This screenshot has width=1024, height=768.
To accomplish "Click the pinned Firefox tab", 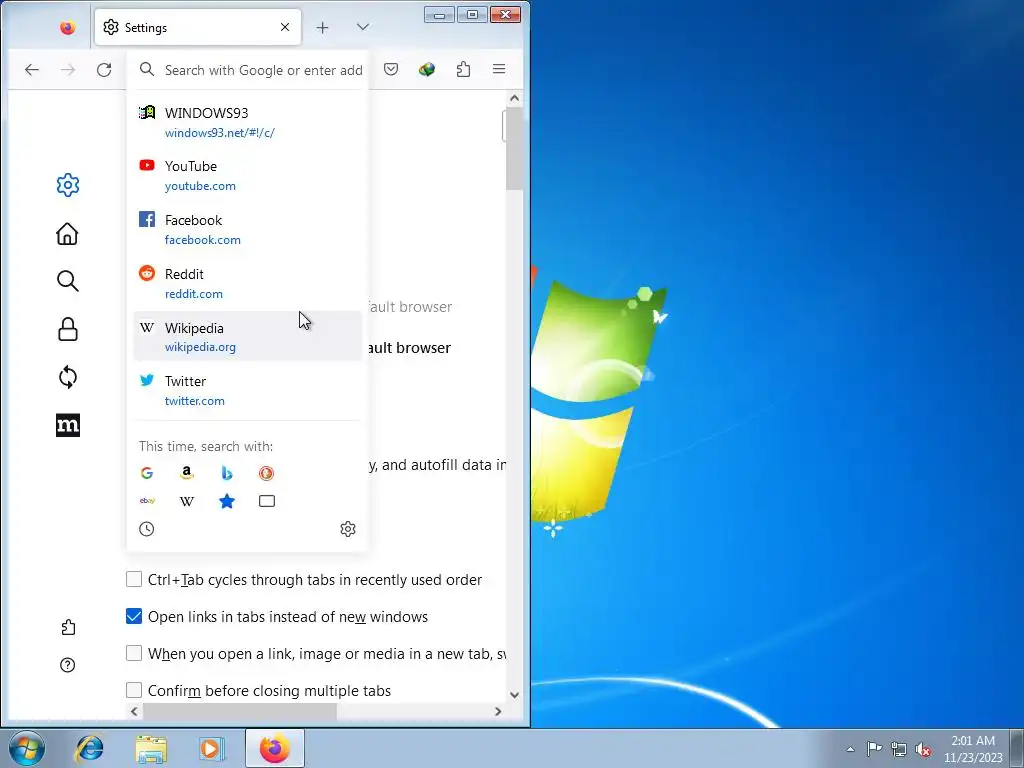I will [x=67, y=27].
